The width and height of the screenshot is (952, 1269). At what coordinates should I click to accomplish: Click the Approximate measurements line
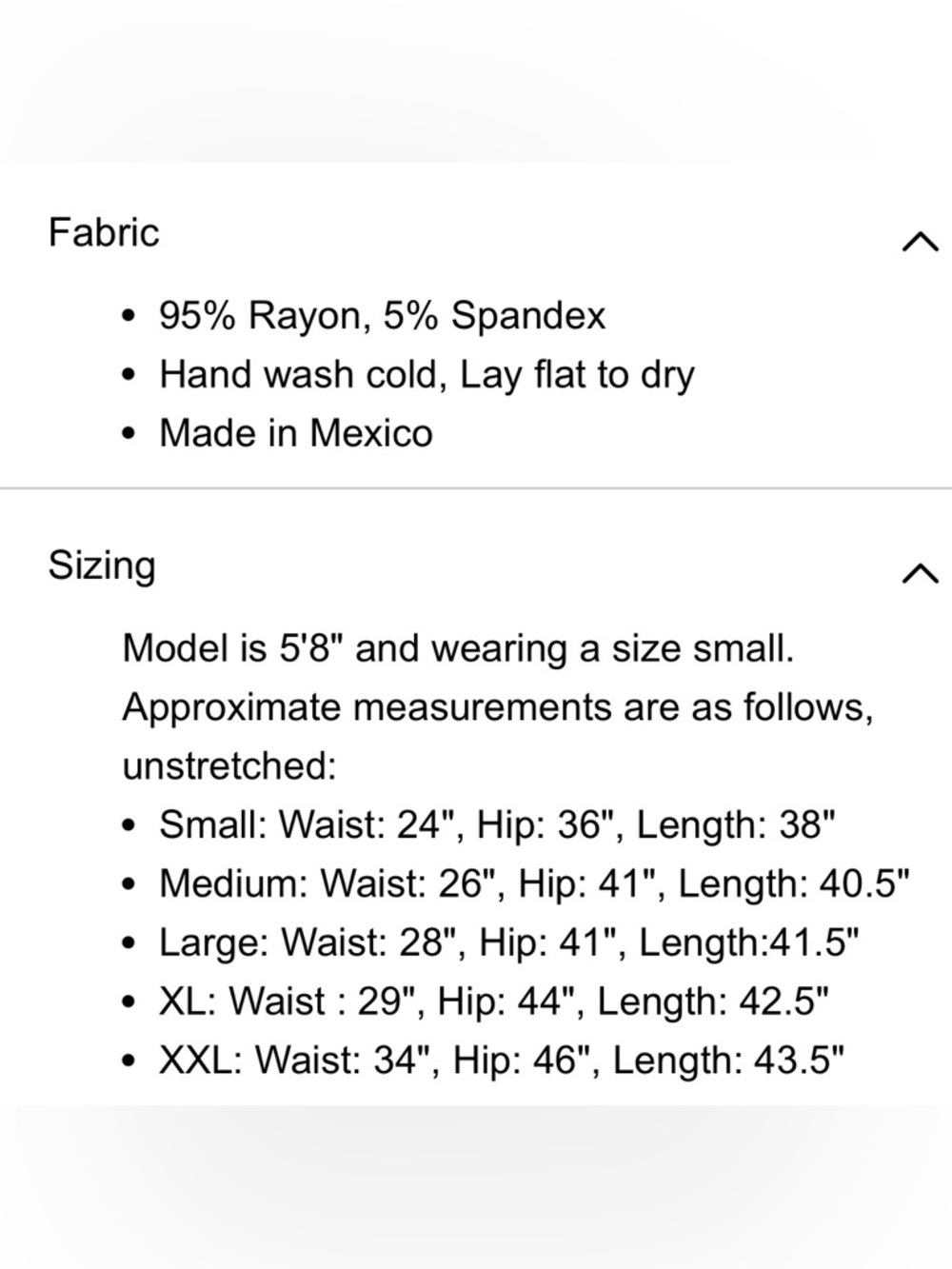tap(497, 708)
